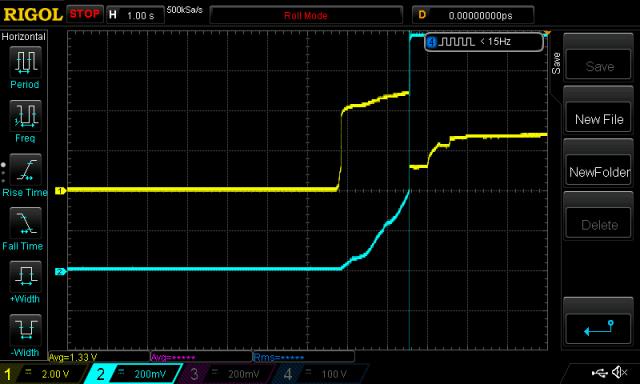Click the horizontal timebase 1.00 s field

pyautogui.click(x=136, y=16)
